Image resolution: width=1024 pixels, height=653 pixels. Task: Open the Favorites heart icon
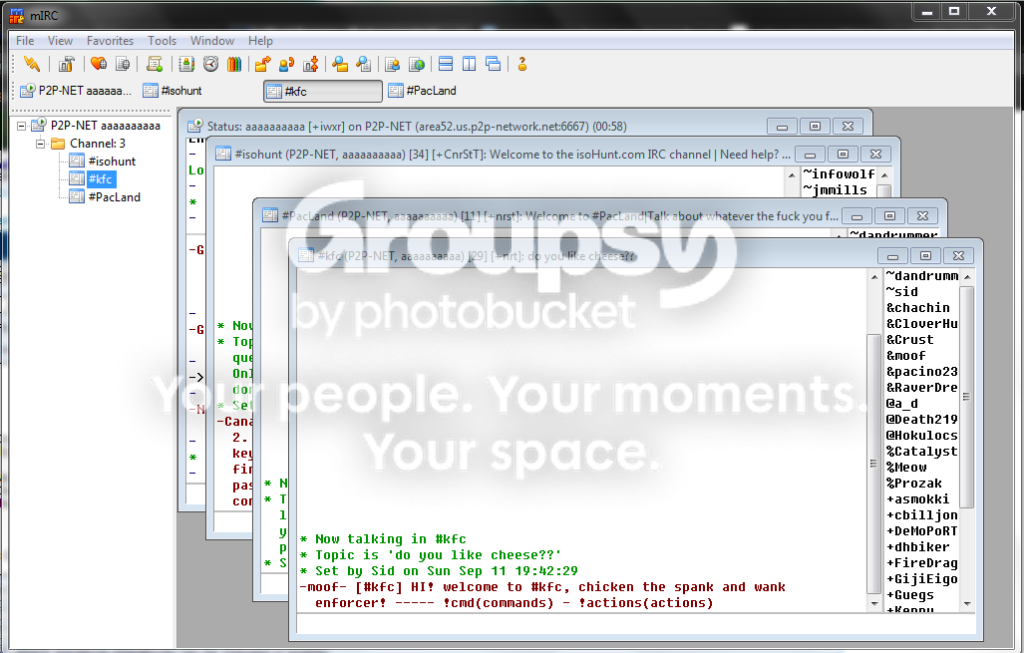99,64
